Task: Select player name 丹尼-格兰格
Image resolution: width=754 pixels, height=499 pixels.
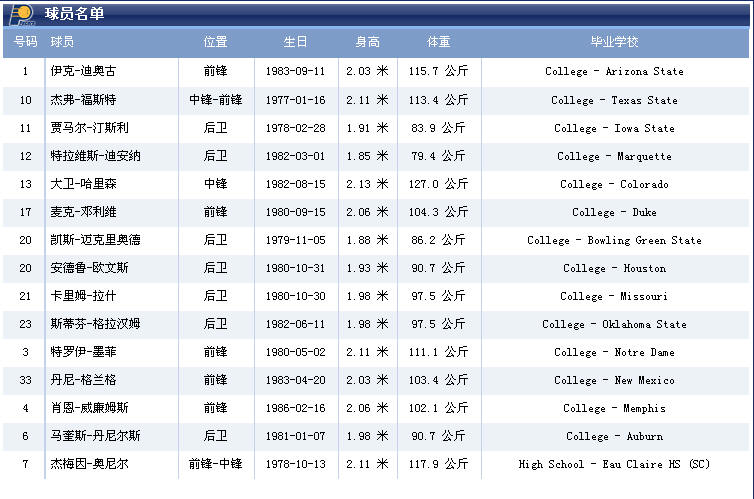Action: coord(83,380)
